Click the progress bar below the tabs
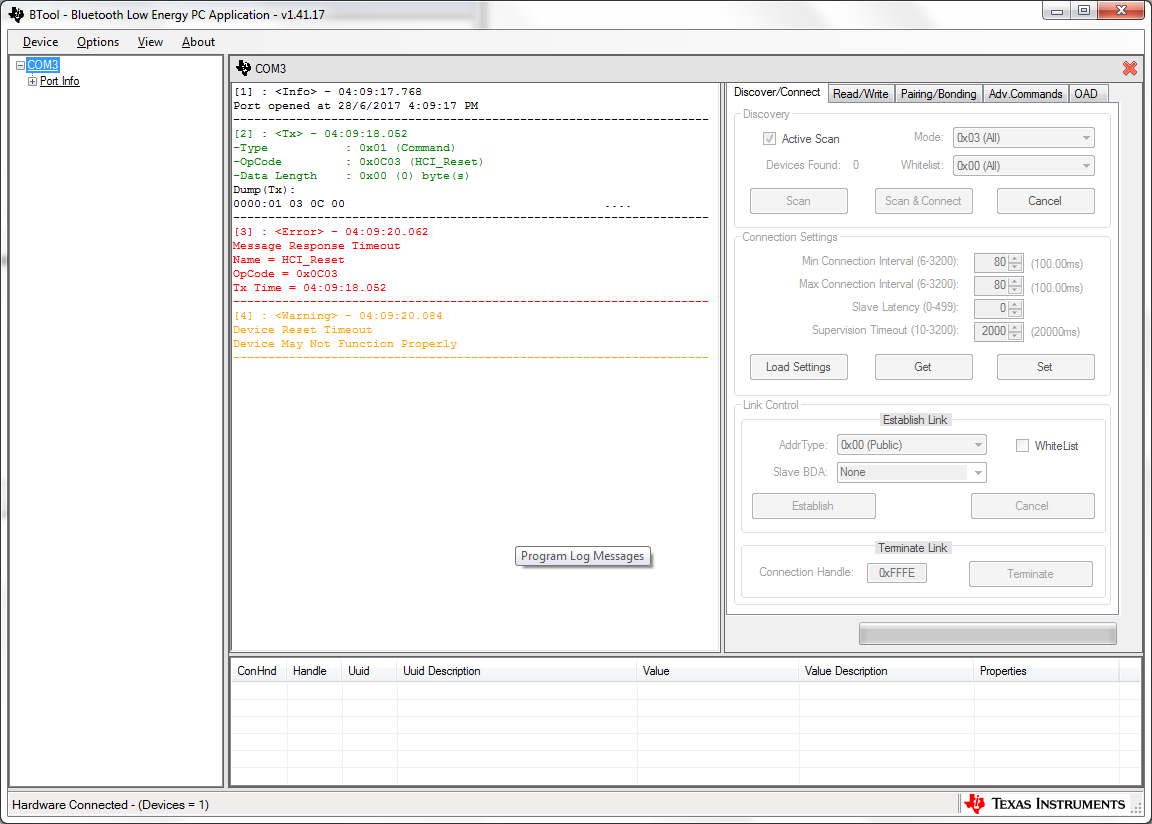 [987, 634]
